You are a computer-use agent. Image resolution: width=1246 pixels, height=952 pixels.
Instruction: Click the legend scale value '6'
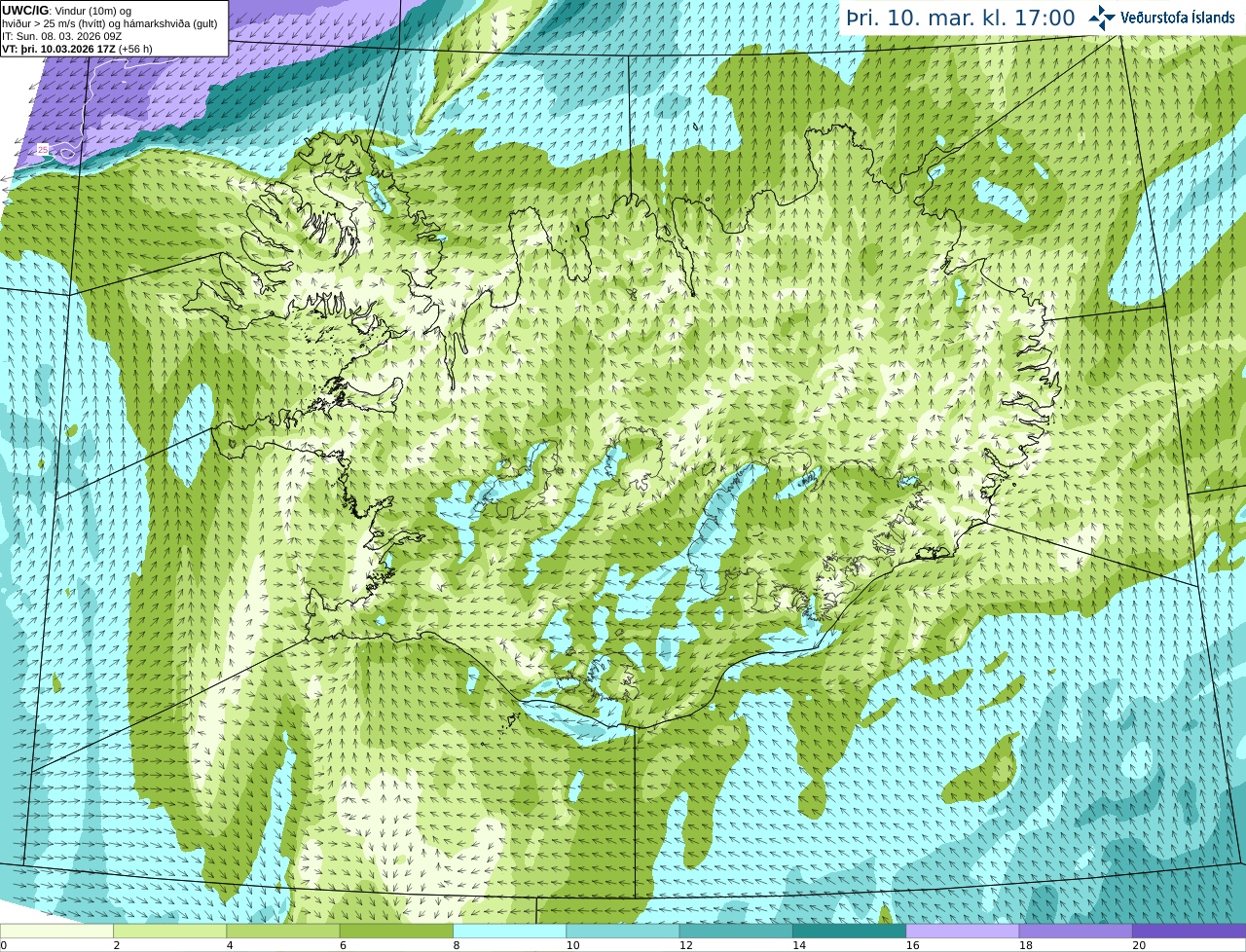coord(343,945)
